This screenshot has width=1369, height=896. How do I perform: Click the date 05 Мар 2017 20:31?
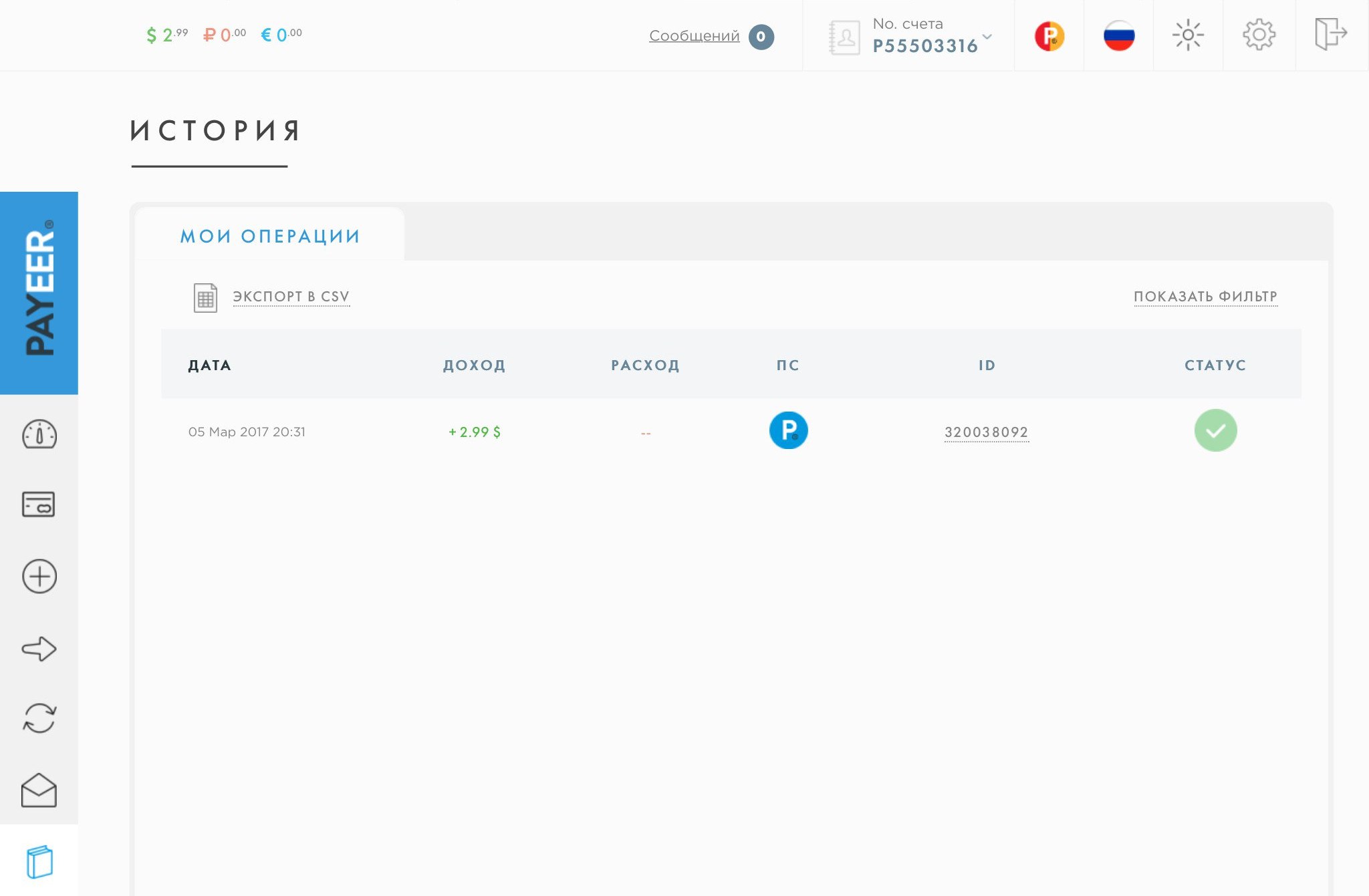point(247,432)
